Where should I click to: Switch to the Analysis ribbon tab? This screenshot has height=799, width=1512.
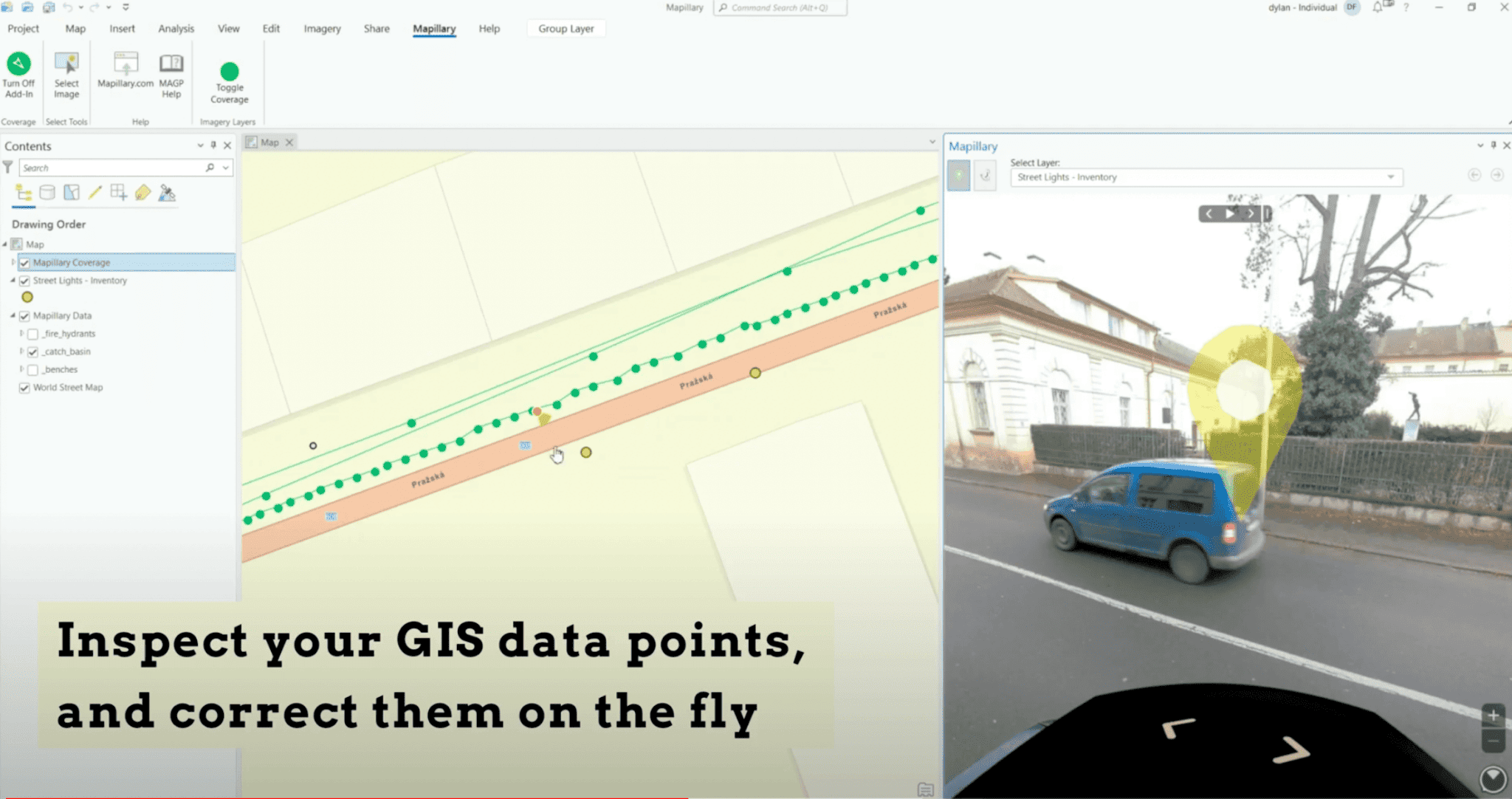pyautogui.click(x=175, y=28)
